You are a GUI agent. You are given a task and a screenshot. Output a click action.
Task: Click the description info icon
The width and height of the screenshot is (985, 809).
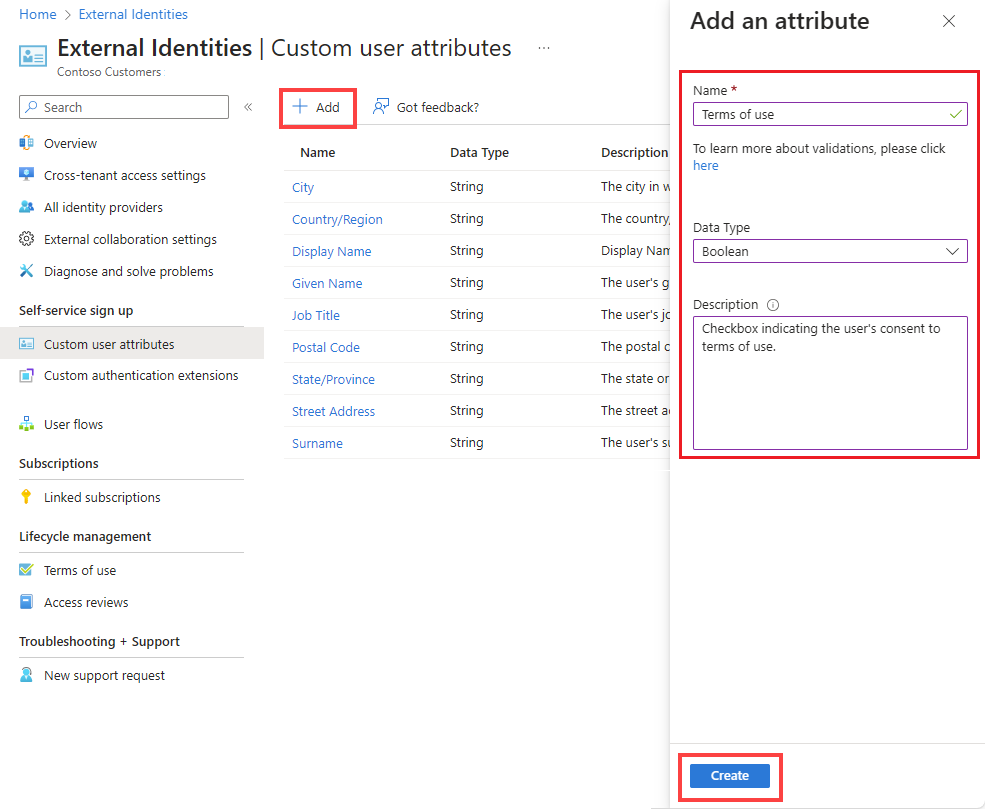(x=773, y=305)
